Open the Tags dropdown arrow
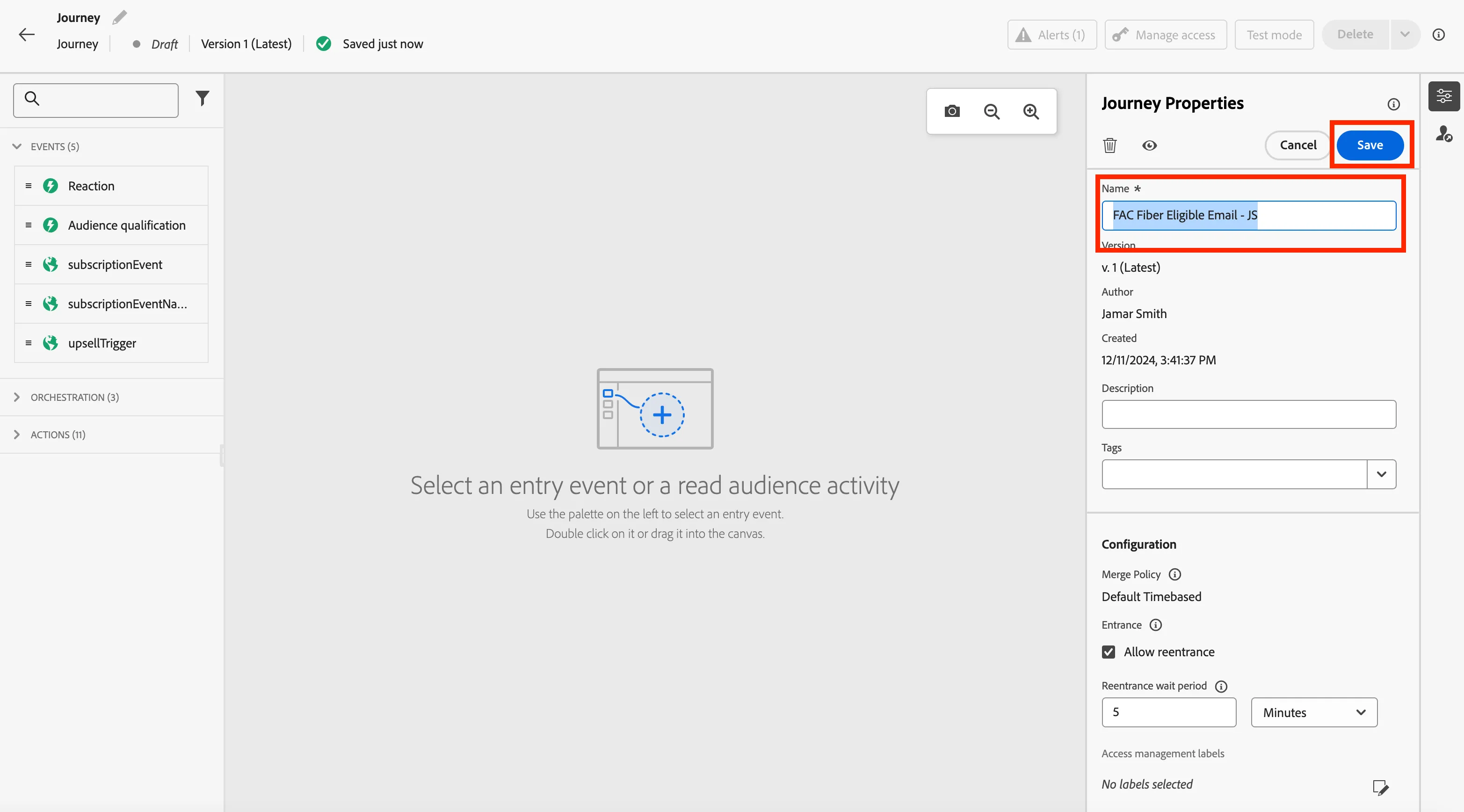This screenshot has height=812, width=1464. (1381, 474)
